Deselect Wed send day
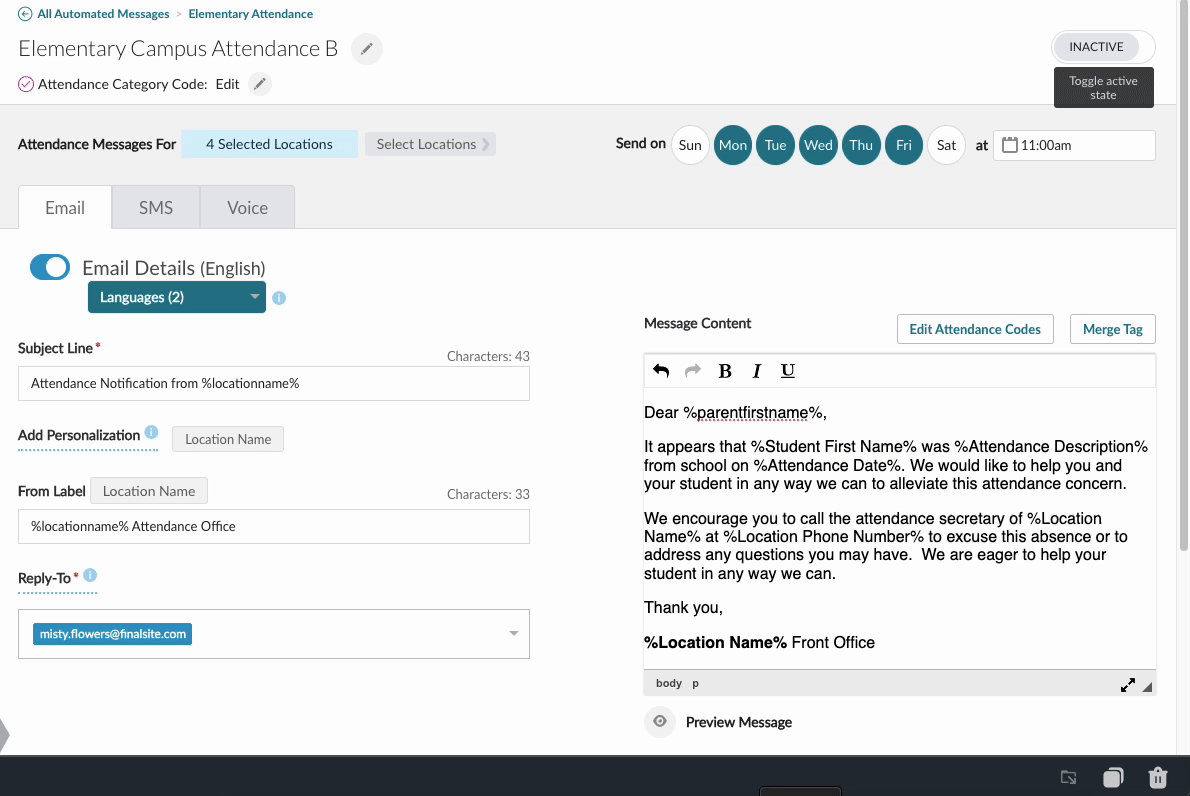1190x796 pixels. (x=818, y=145)
